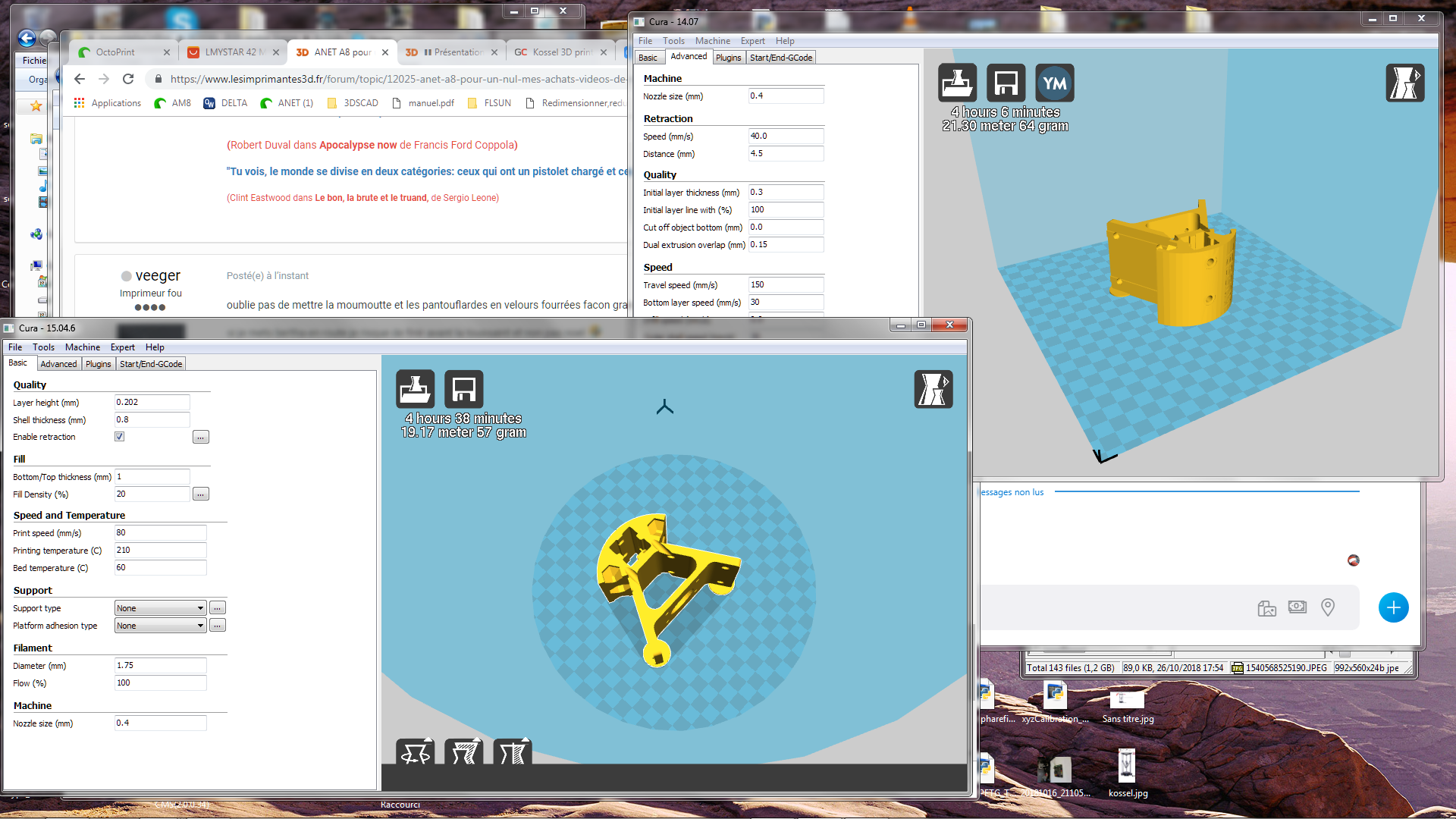1456x819 pixels.
Task: Click the YM YouMagine share icon
Action: [1055, 83]
